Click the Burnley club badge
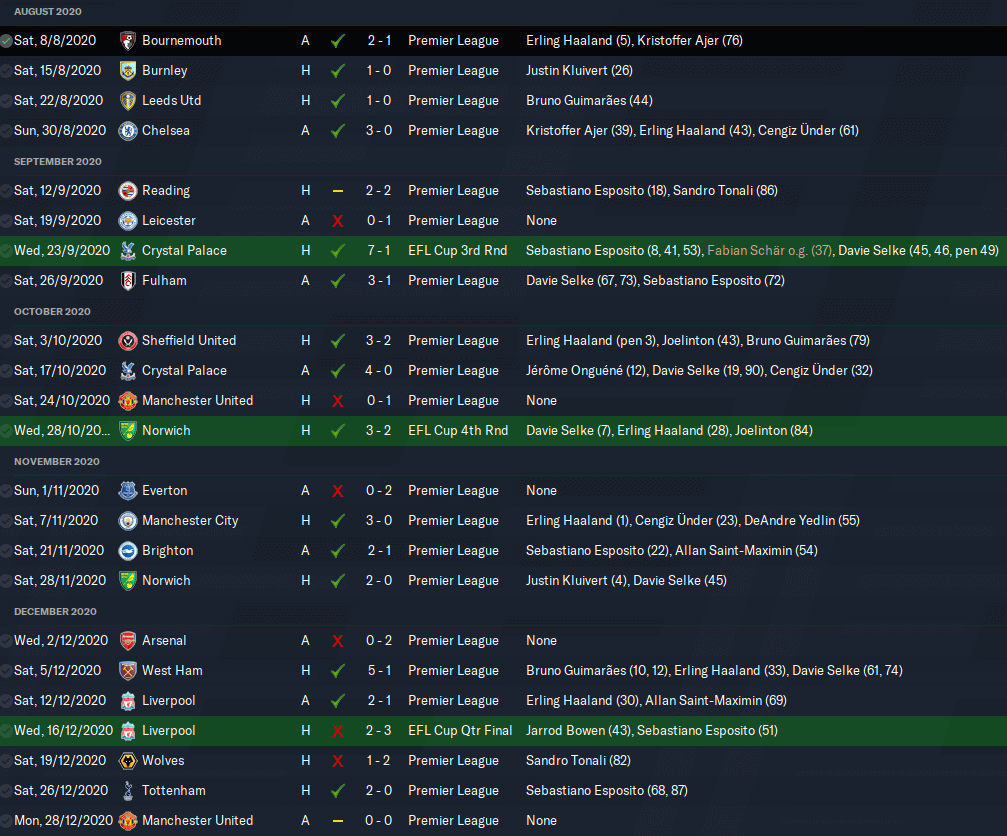1007x836 pixels. [128, 71]
